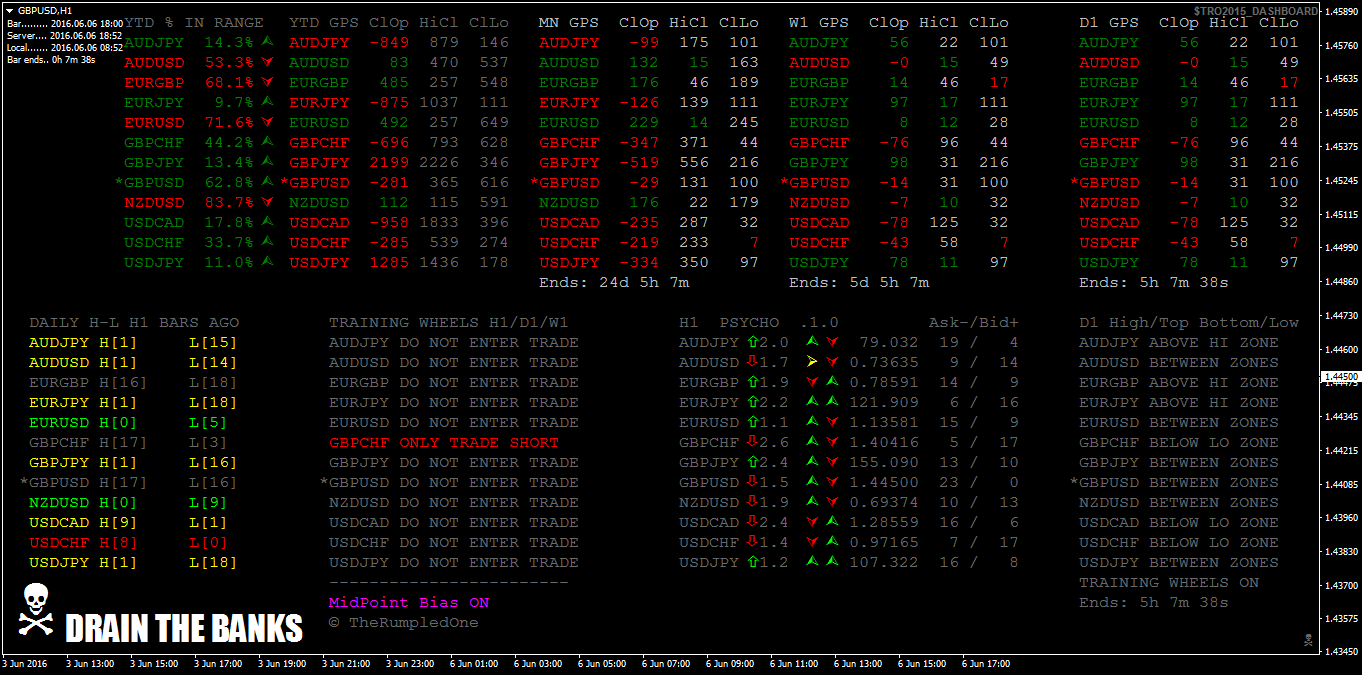The image size is (1362, 675).
Task: Toggle the TRAINING WHEELS ON label
Action: coord(1168,583)
